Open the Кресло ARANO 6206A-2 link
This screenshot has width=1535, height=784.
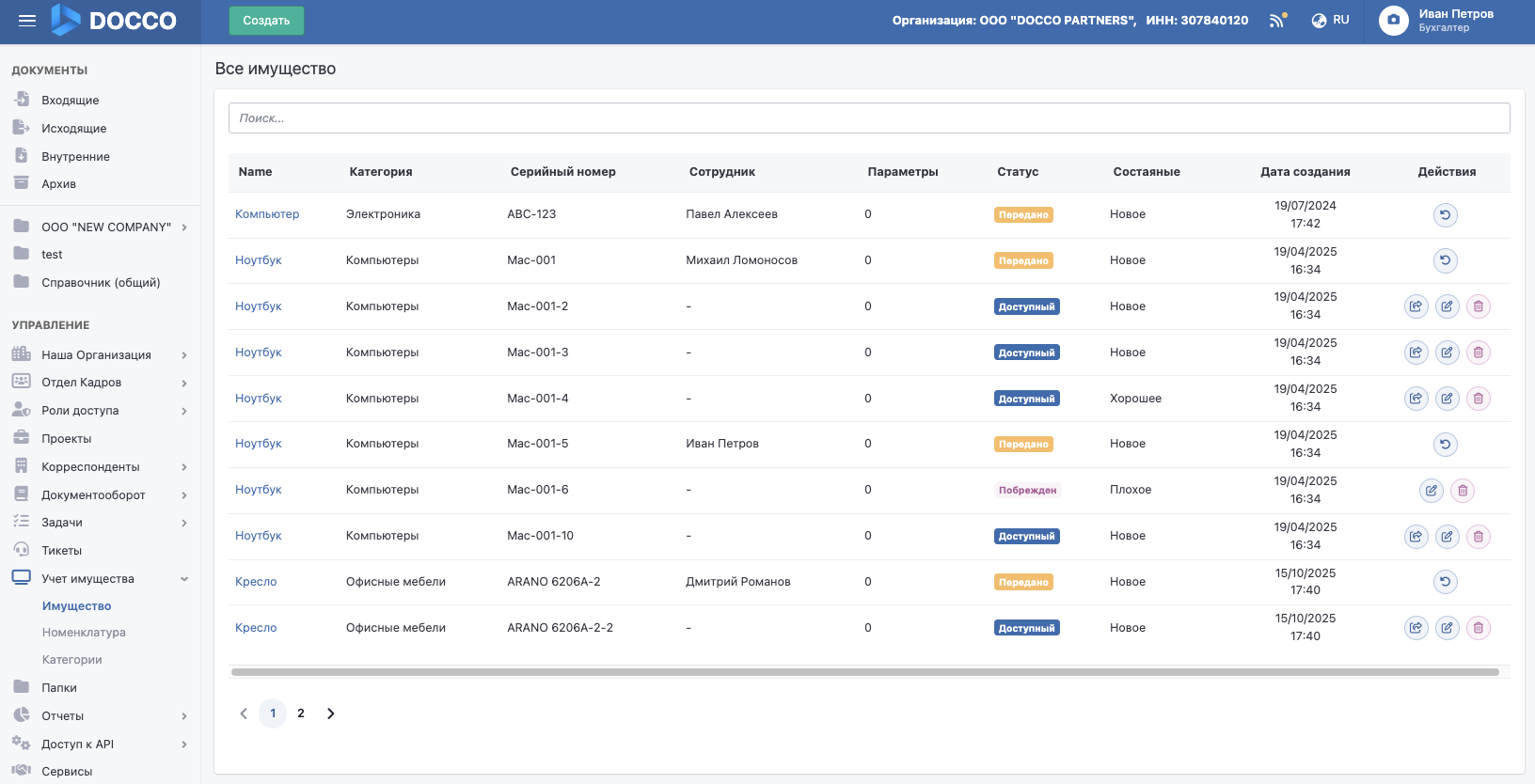tap(256, 582)
